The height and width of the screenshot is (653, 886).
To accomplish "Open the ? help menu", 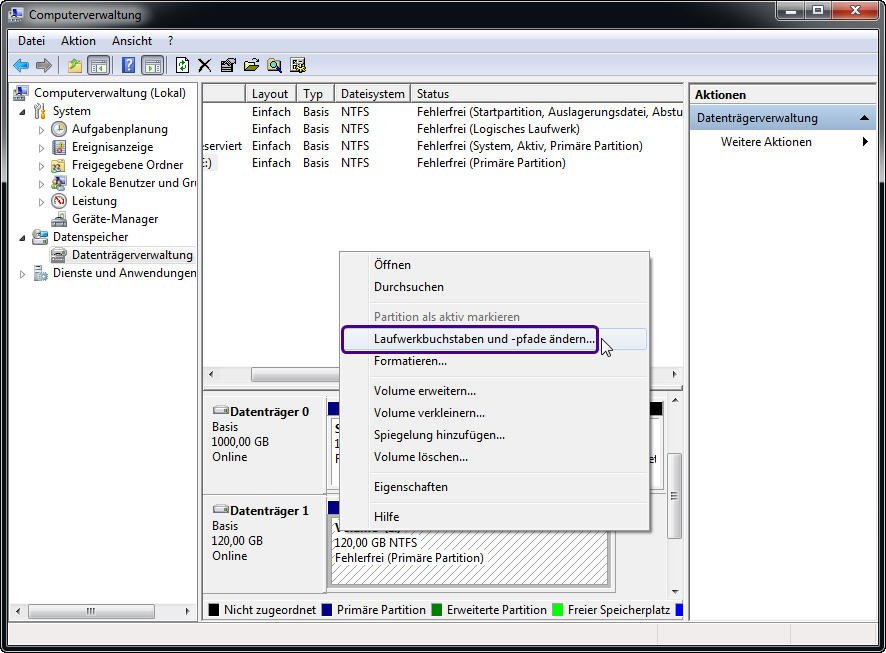I will click(x=171, y=41).
